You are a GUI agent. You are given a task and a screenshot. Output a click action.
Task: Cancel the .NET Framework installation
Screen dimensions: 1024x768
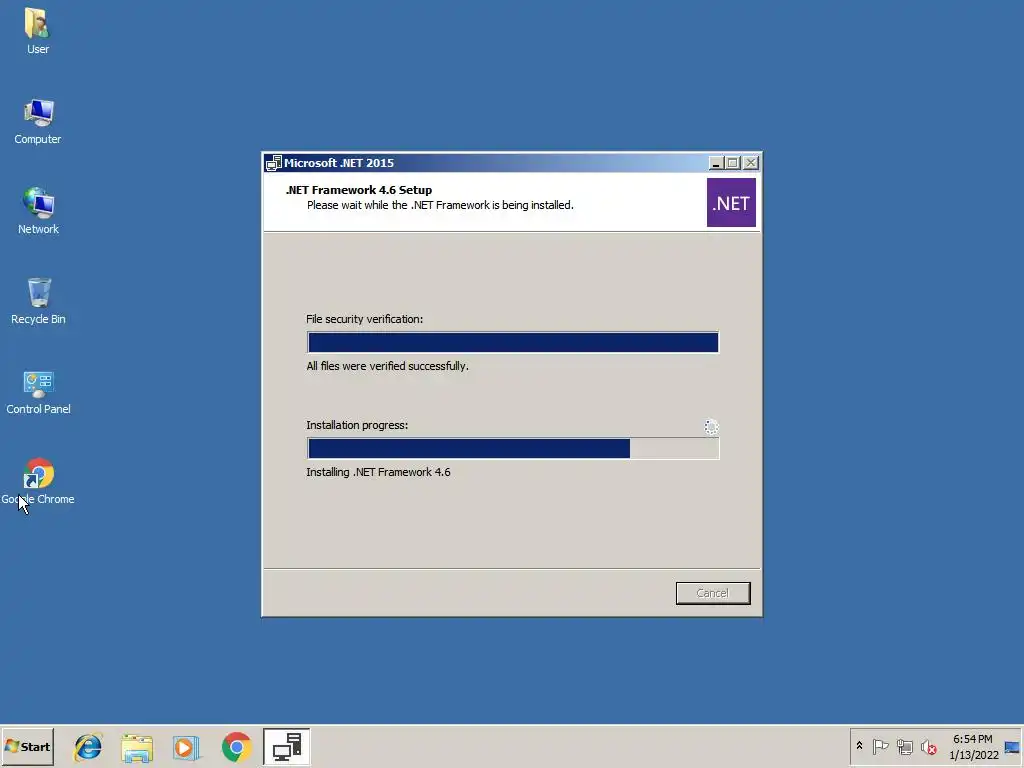[x=712, y=593]
